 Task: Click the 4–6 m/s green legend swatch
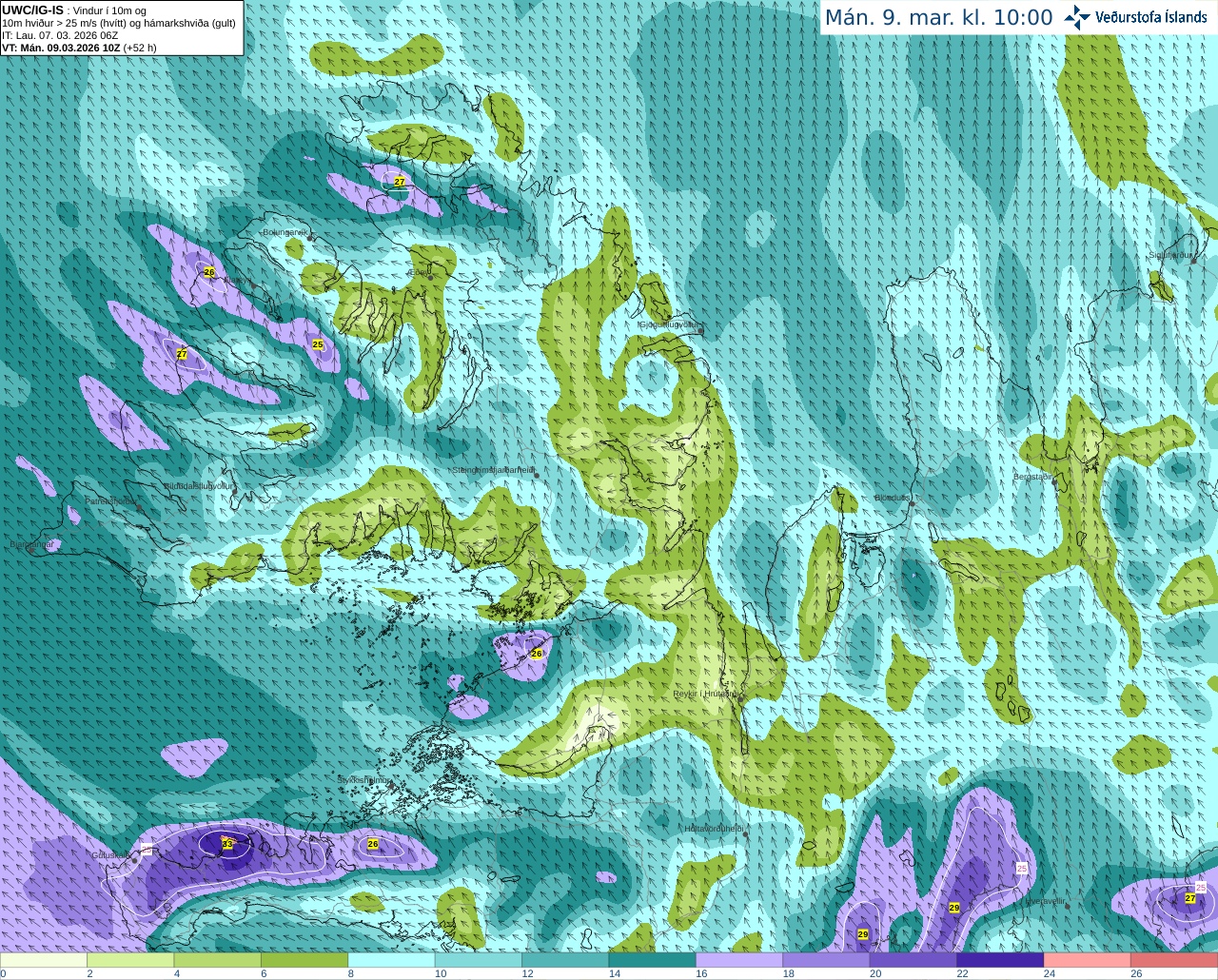[x=218, y=960]
